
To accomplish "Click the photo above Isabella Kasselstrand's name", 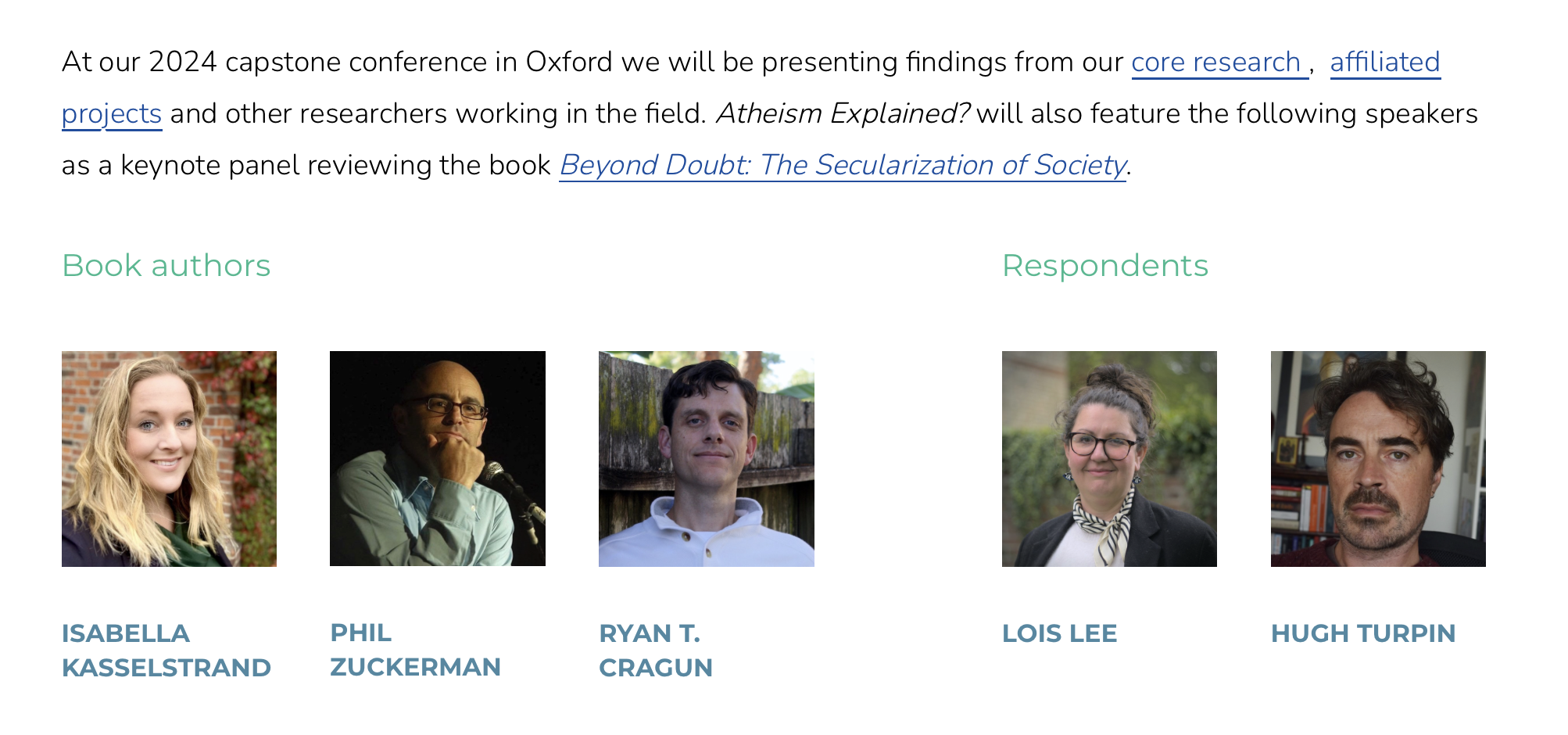I will coord(169,459).
